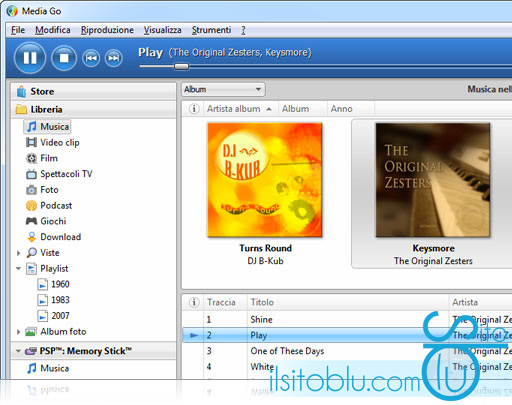
Task: Click The Original Zesters artist label
Action: coord(433,261)
